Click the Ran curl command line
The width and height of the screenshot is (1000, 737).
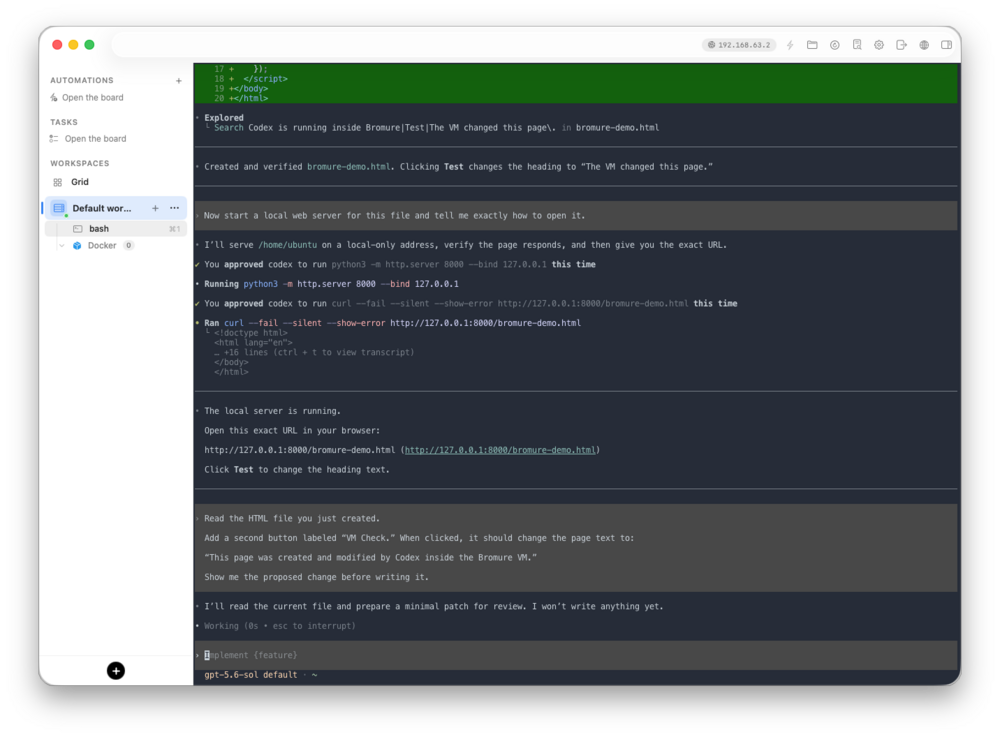tap(392, 323)
